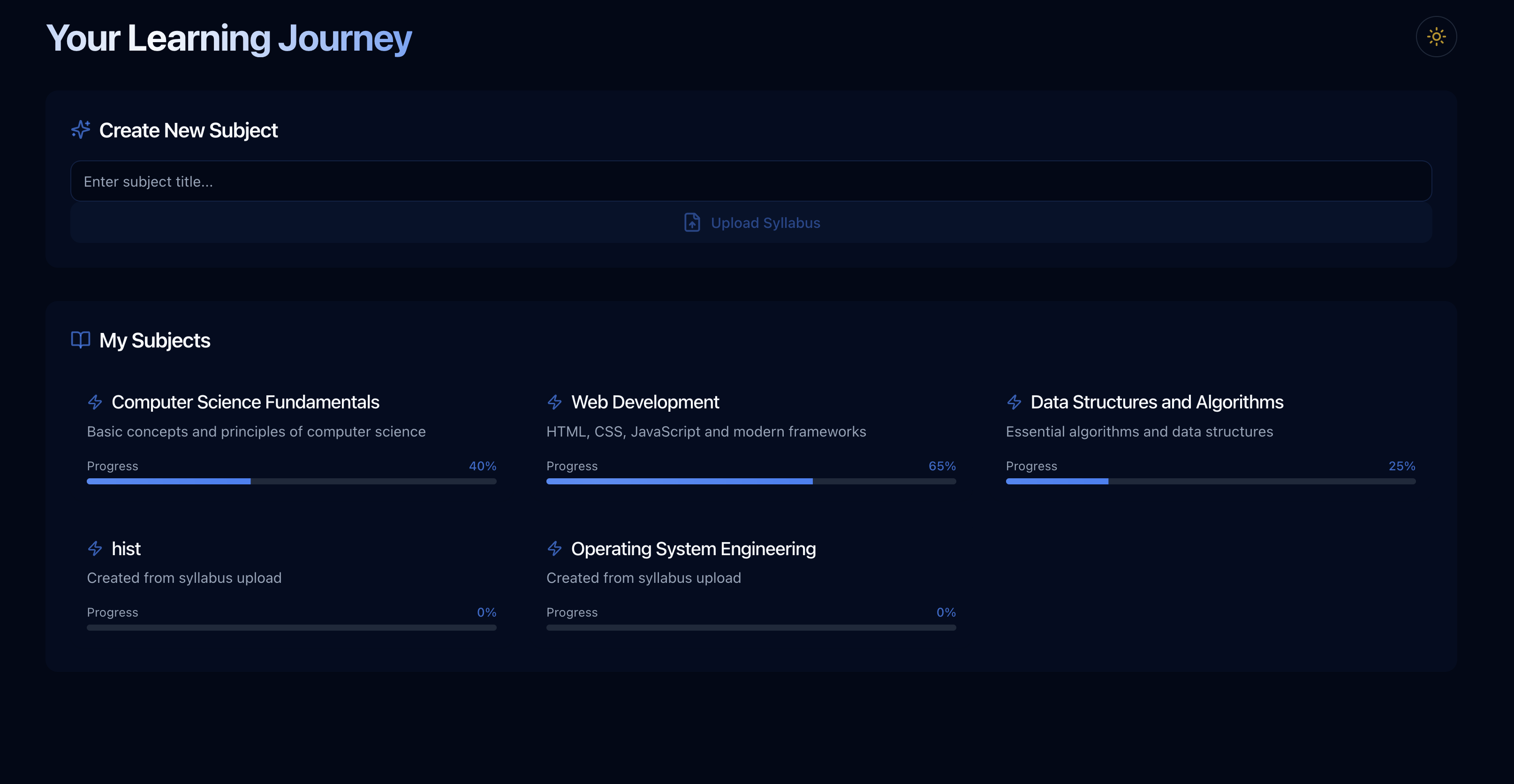
Task: Click lightning icon beside Web Development
Action: click(x=554, y=402)
